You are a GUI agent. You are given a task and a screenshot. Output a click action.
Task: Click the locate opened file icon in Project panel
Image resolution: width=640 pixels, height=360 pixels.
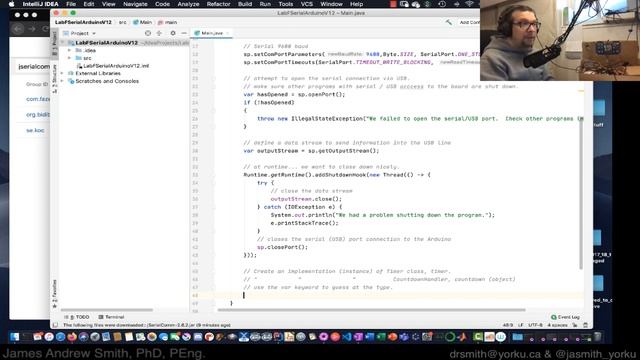(x=148, y=33)
